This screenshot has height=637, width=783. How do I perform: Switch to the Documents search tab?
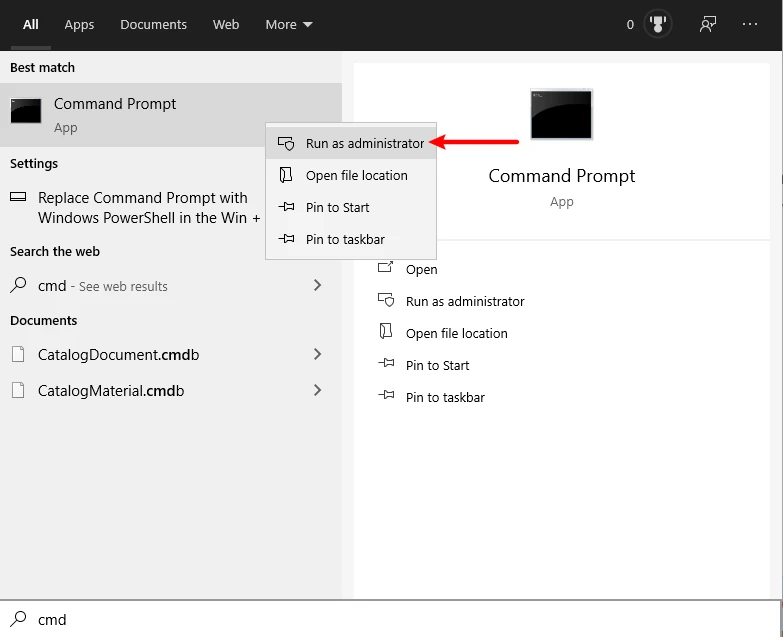click(x=153, y=24)
